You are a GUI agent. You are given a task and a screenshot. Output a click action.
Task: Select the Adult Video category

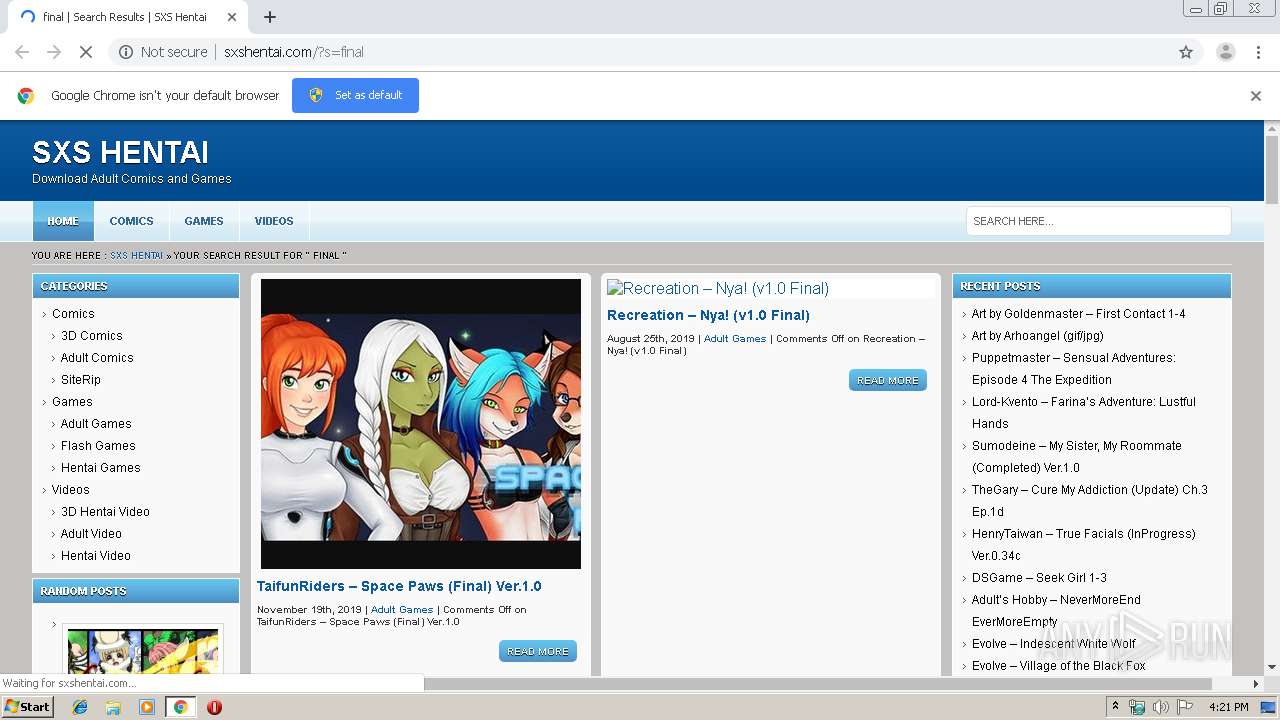[91, 534]
